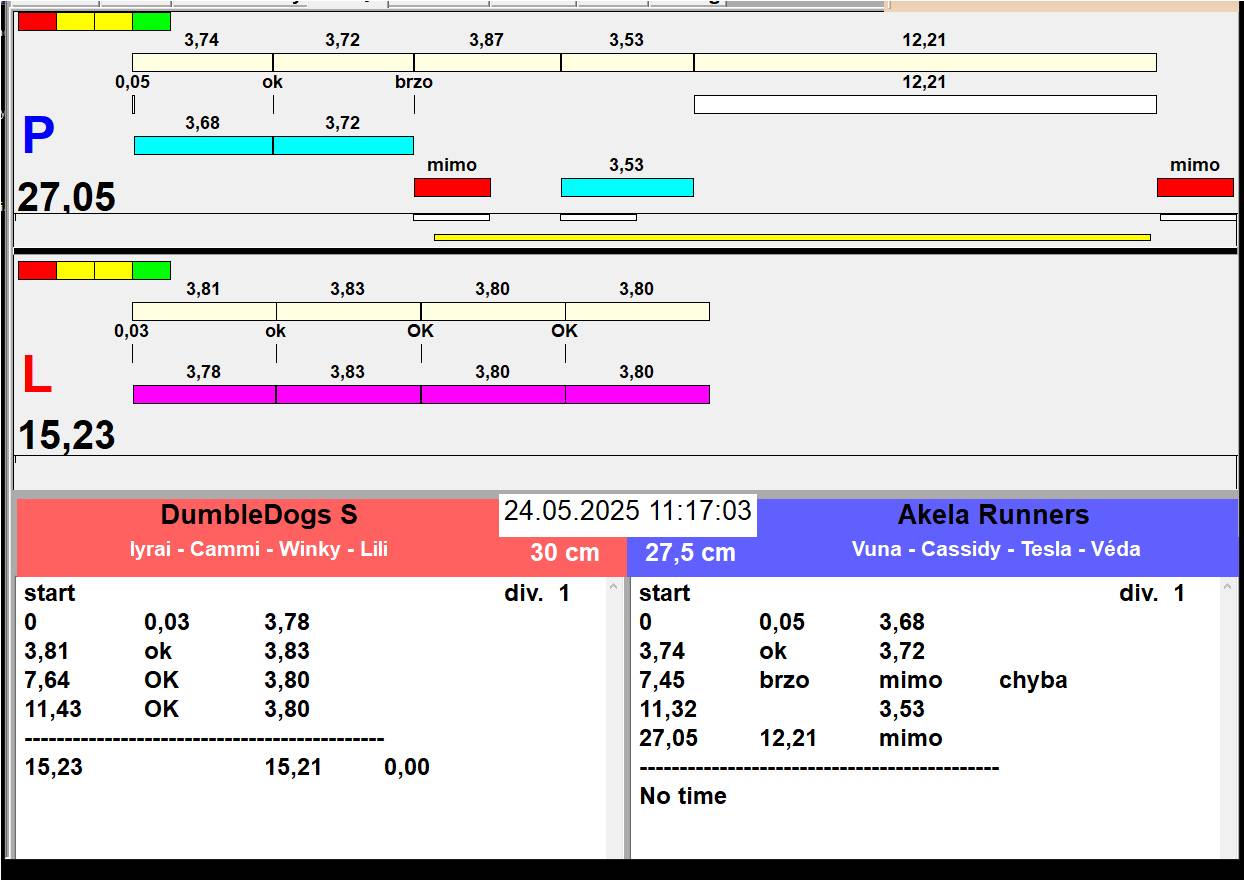
Task: Click the red mimo bar below brzo
Action: [452, 187]
